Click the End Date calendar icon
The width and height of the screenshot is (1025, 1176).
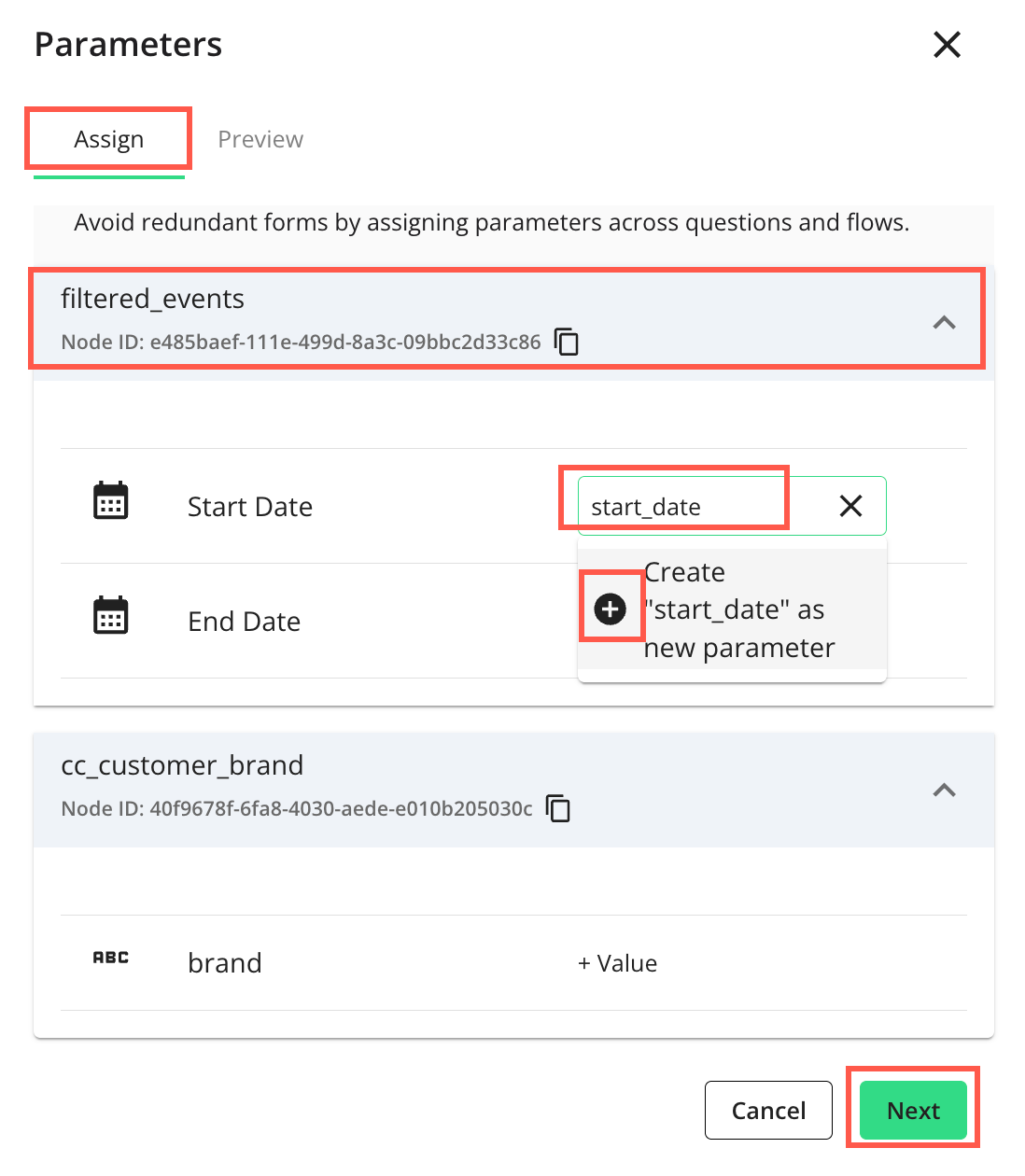(x=111, y=616)
